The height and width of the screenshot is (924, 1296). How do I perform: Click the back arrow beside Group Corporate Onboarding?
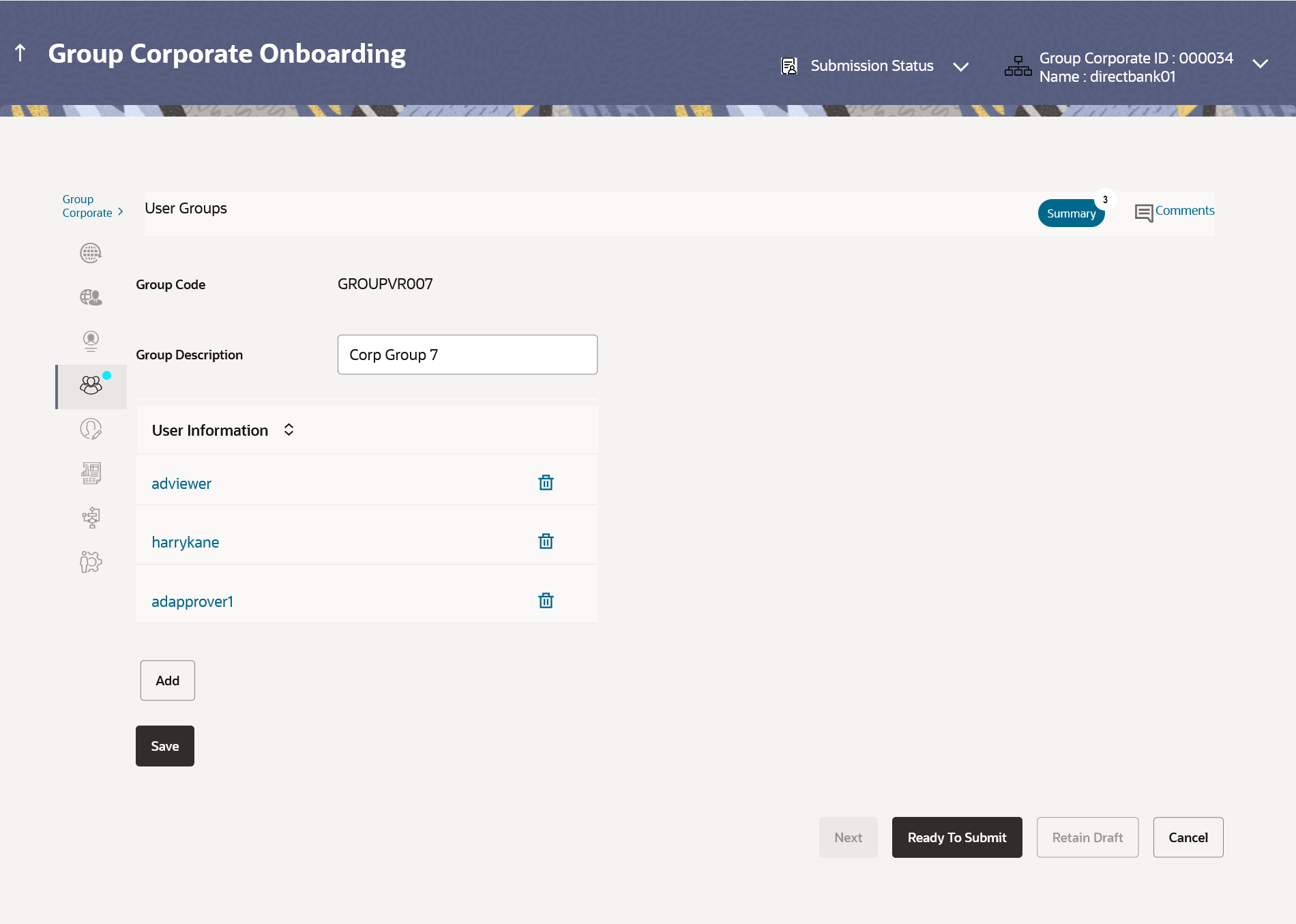click(20, 53)
